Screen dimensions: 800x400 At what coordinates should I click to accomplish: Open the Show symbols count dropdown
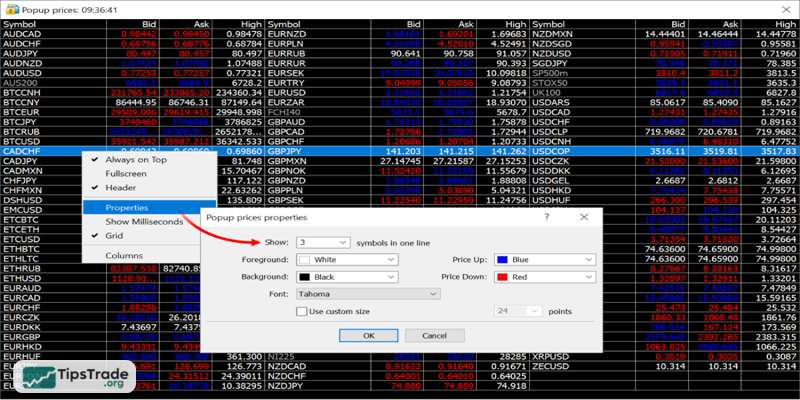coord(345,242)
